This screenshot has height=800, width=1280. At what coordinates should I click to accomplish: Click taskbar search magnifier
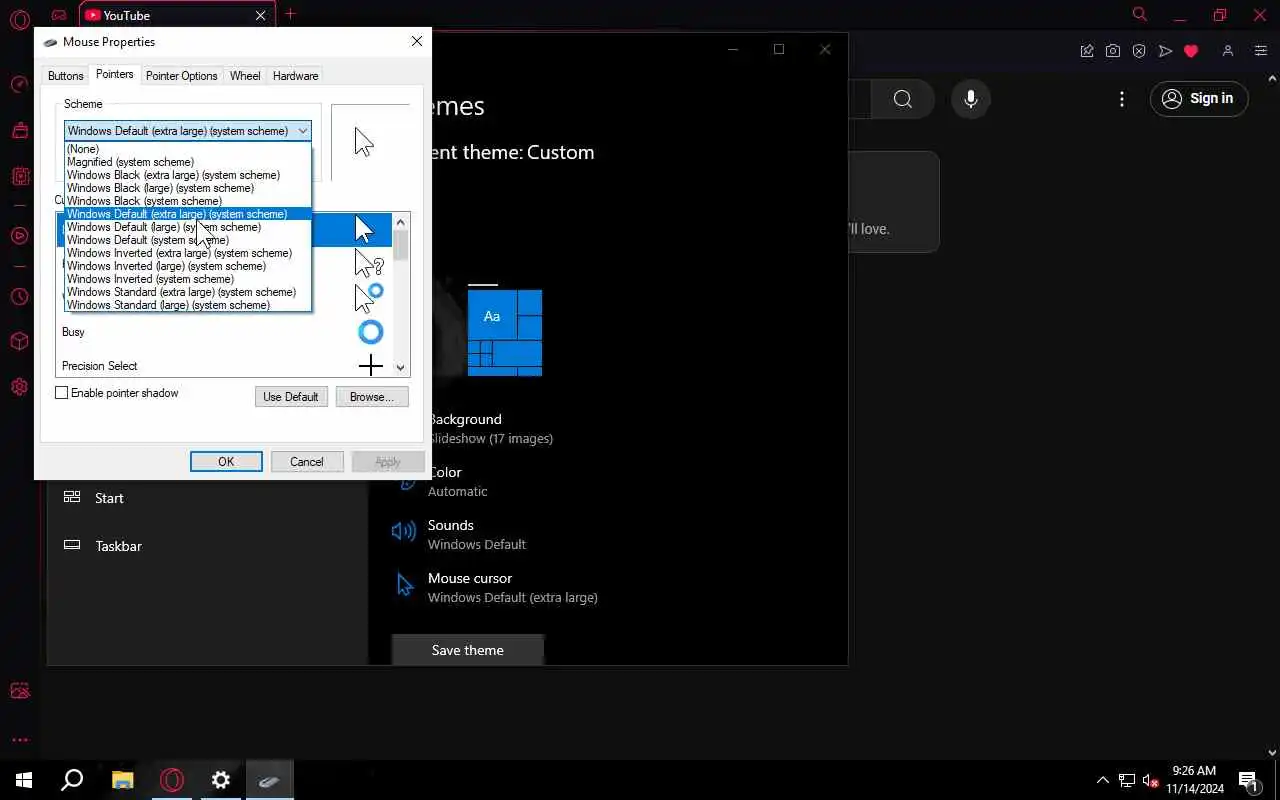[x=72, y=780]
